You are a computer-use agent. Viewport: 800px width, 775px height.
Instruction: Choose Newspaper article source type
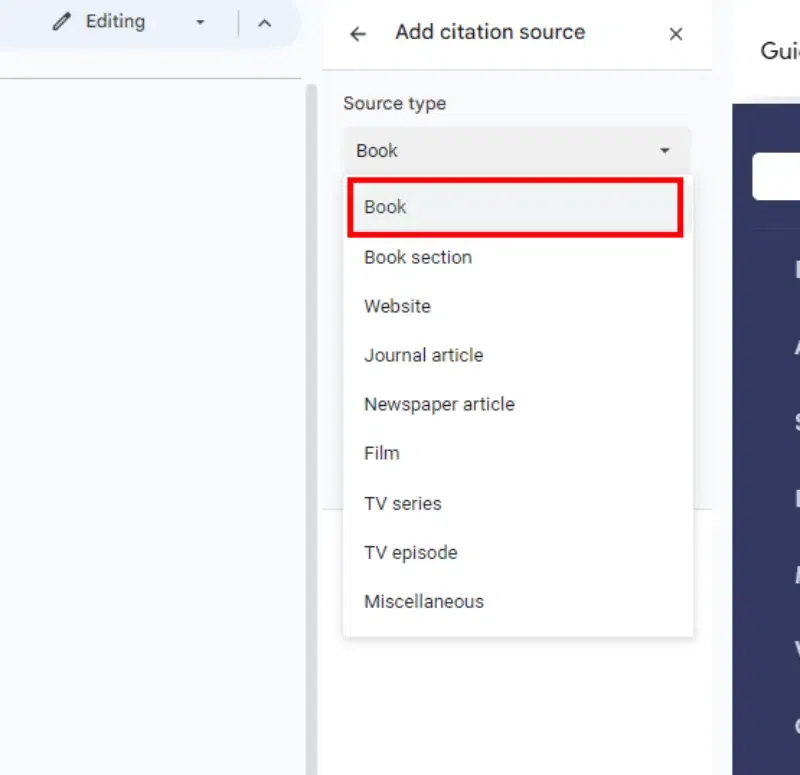coord(518,405)
